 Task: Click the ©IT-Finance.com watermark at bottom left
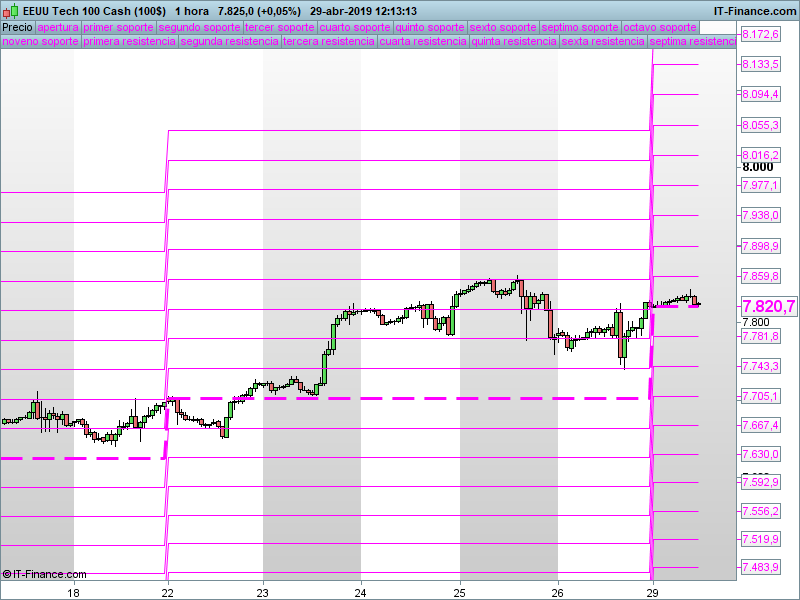(44, 574)
